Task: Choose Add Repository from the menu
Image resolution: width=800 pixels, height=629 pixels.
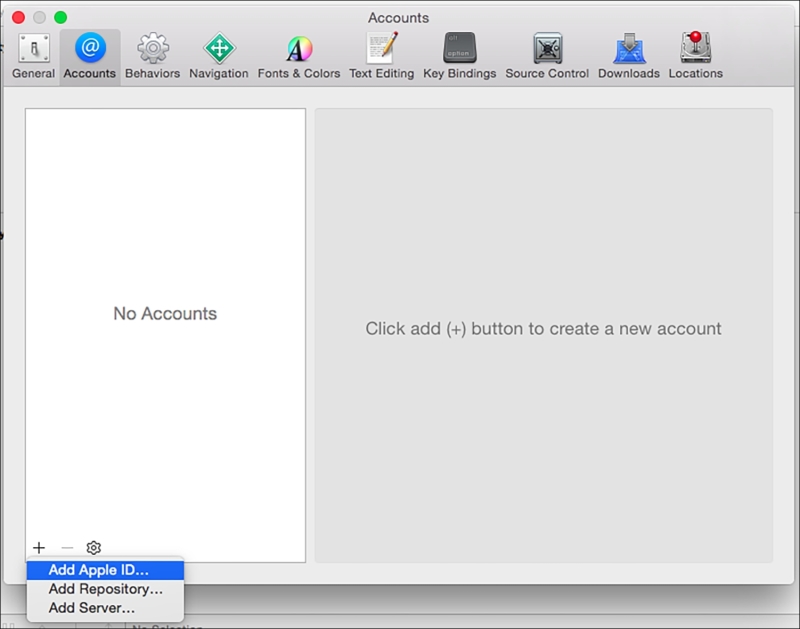Action: pyautogui.click(x=105, y=589)
